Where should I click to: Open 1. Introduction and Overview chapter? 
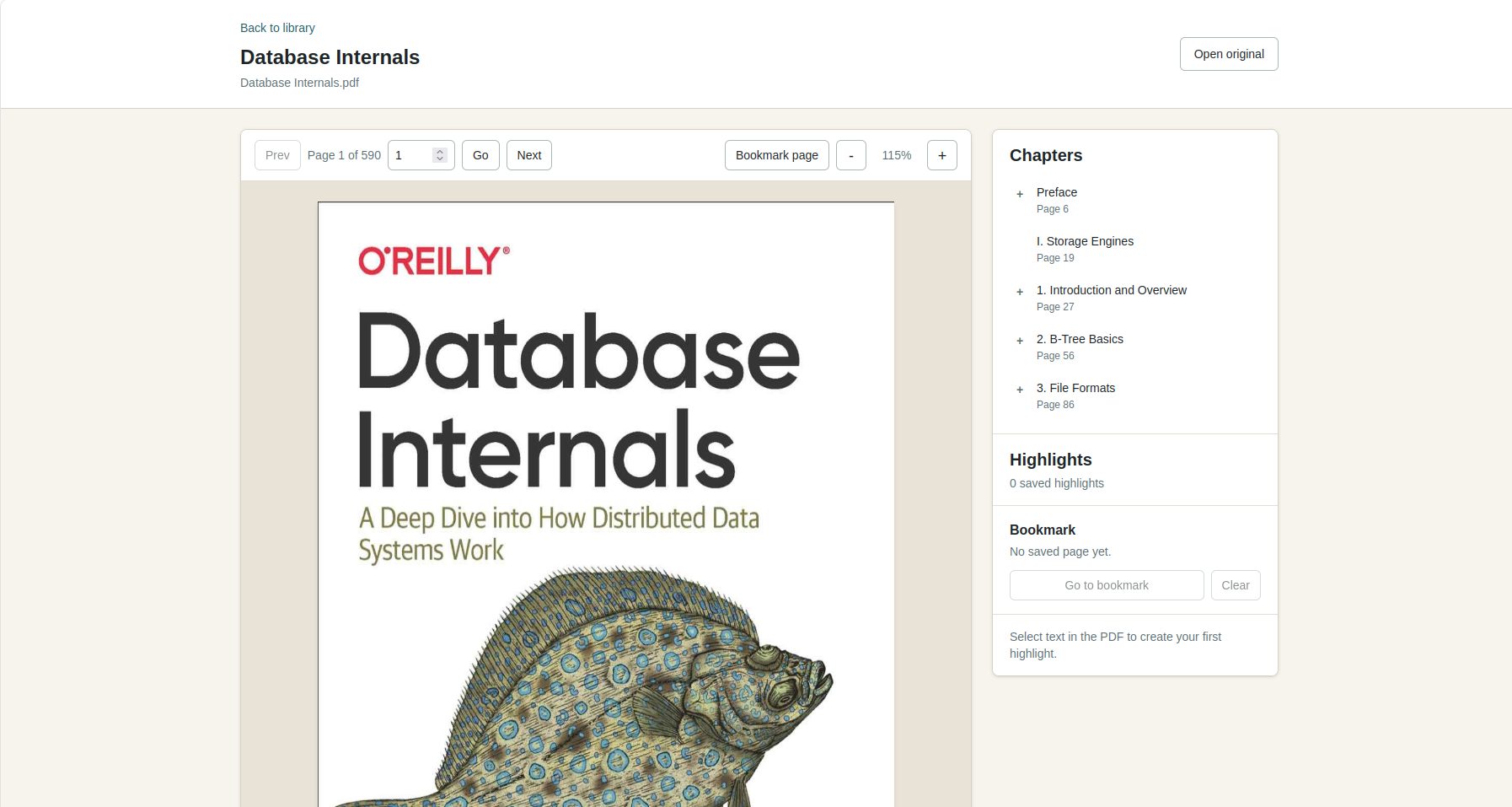pos(1111,290)
